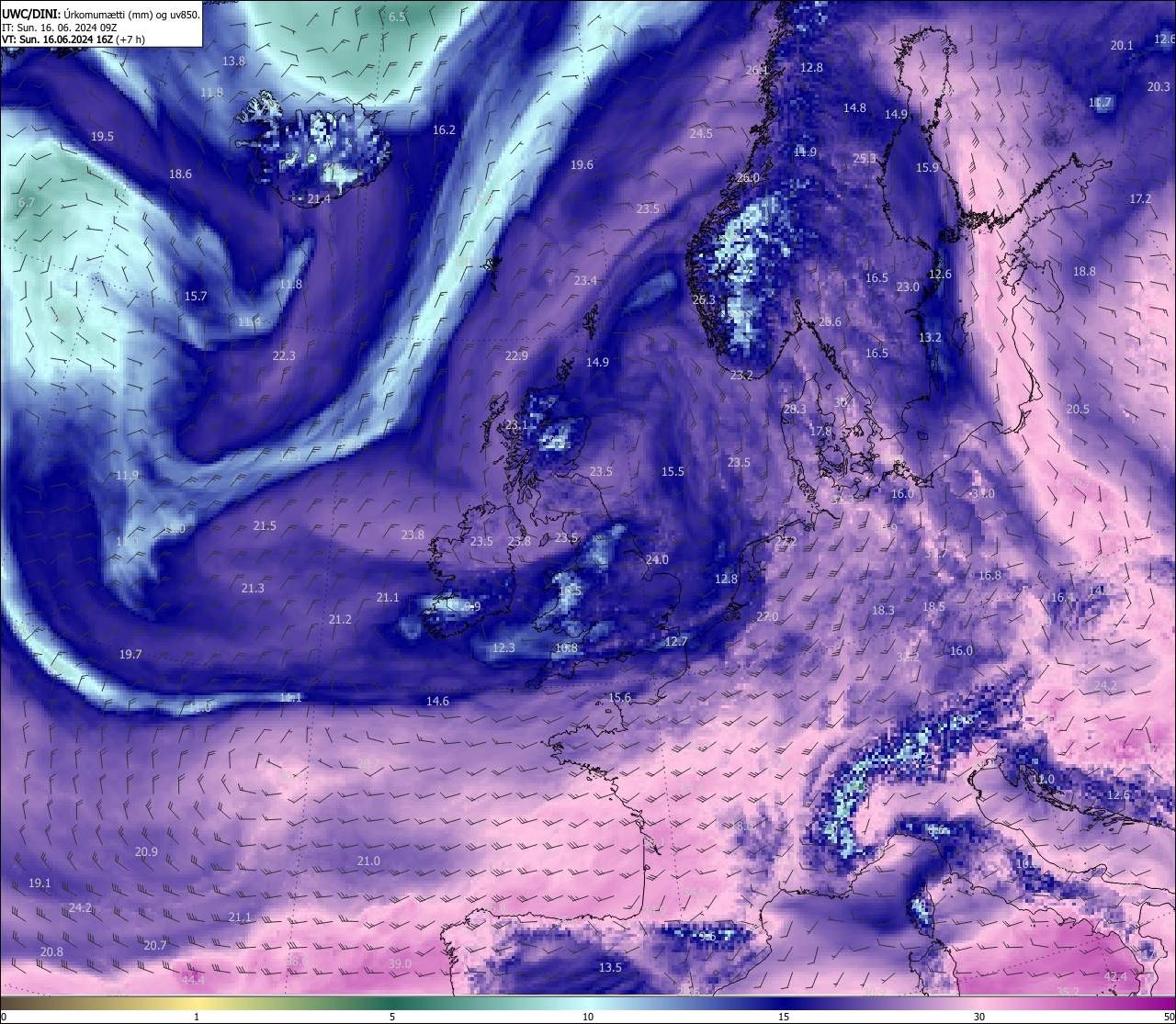1176x1024 pixels.
Task: Select the color scale tick label 30
Action: (979, 1017)
